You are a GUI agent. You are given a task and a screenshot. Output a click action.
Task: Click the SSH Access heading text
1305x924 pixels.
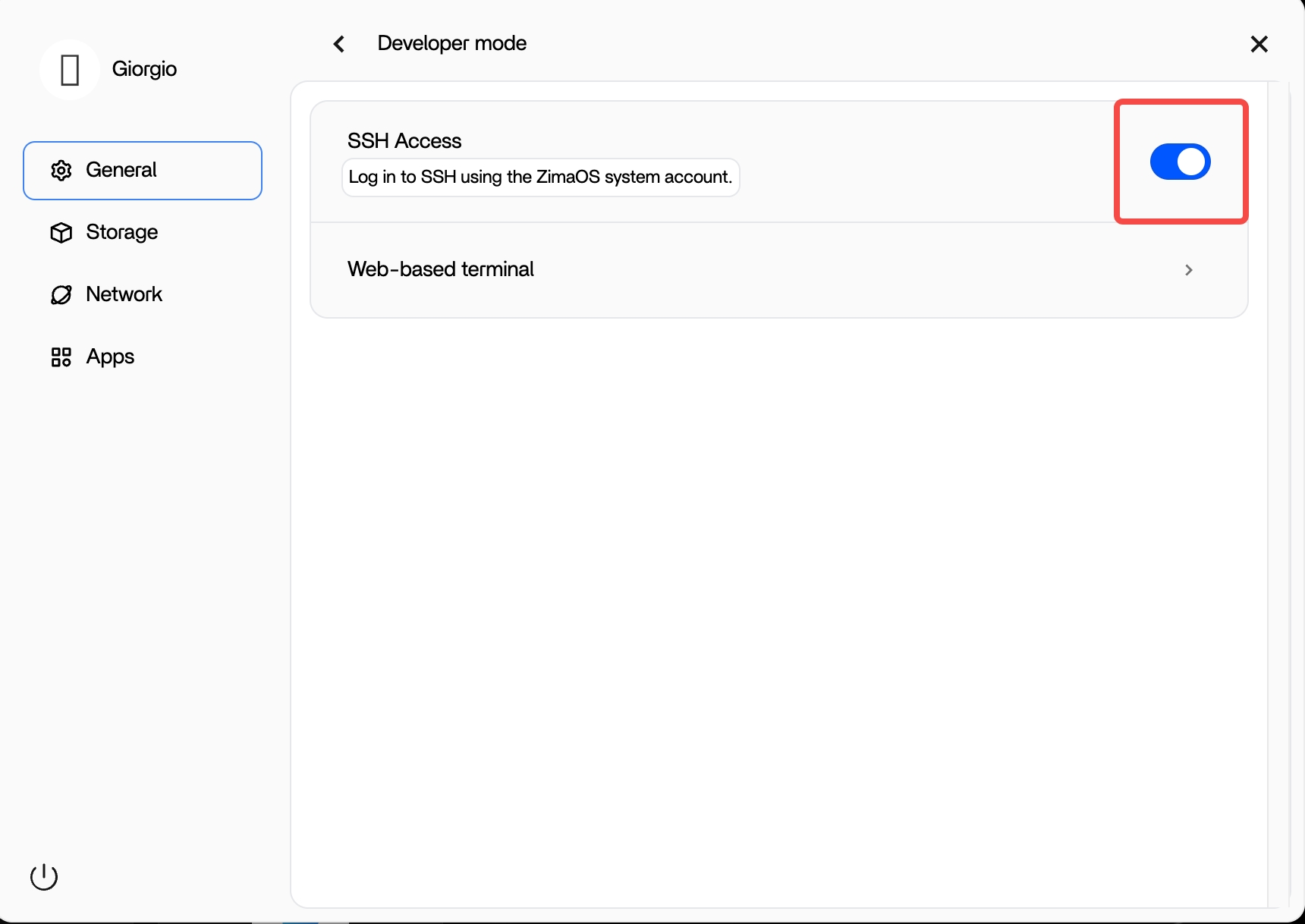404,141
